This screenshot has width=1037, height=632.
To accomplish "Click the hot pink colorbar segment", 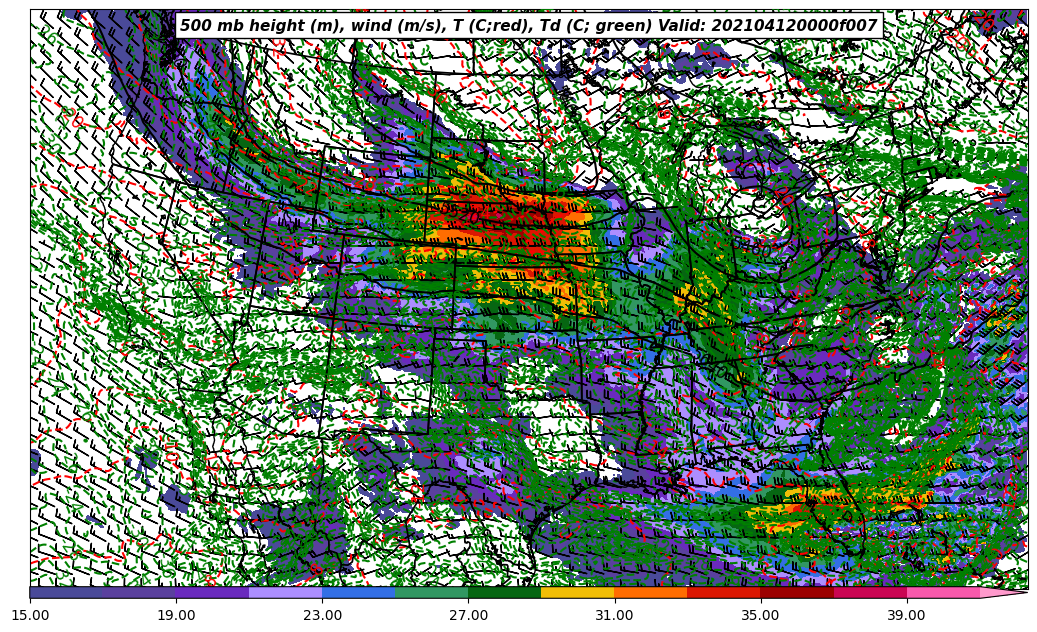I will click(x=942, y=593).
